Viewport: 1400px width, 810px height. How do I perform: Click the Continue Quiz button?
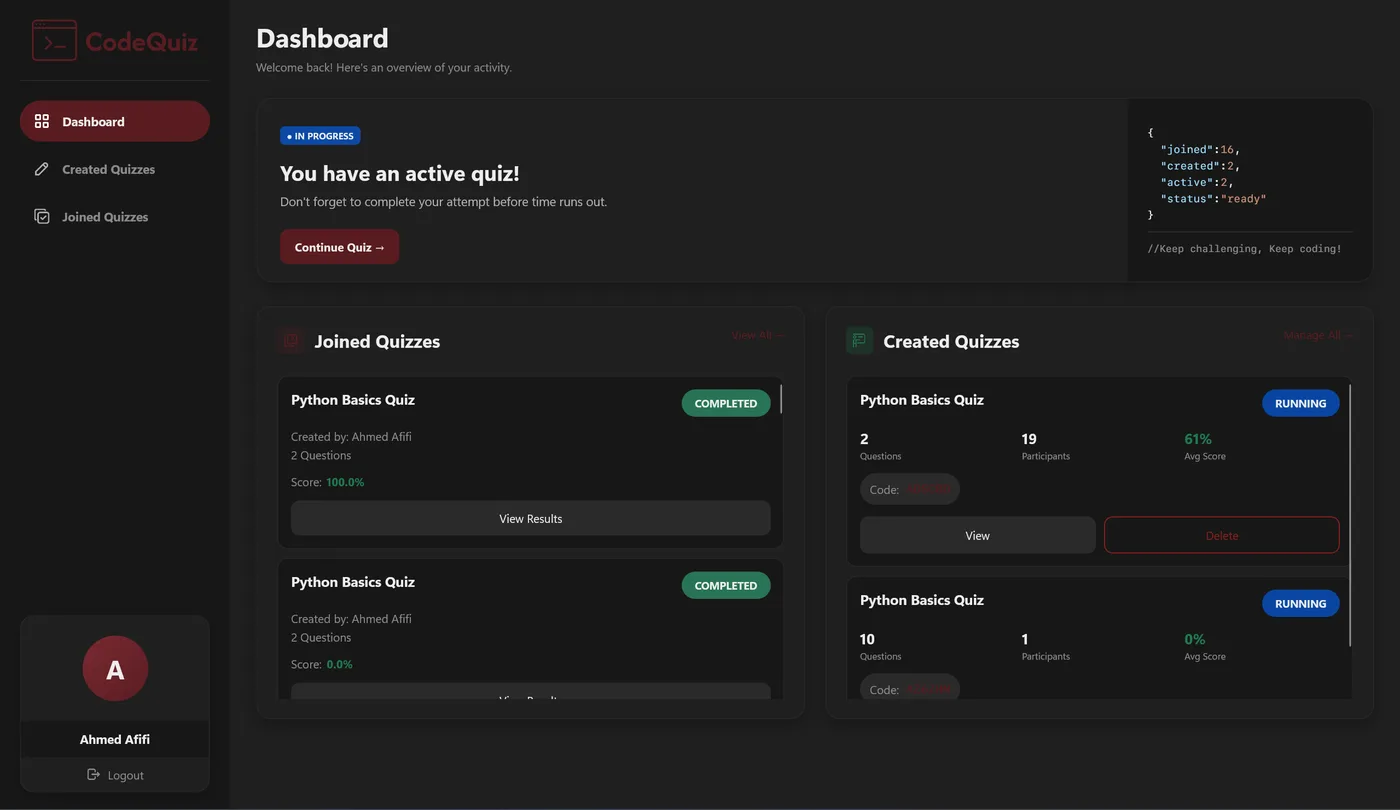[340, 247]
